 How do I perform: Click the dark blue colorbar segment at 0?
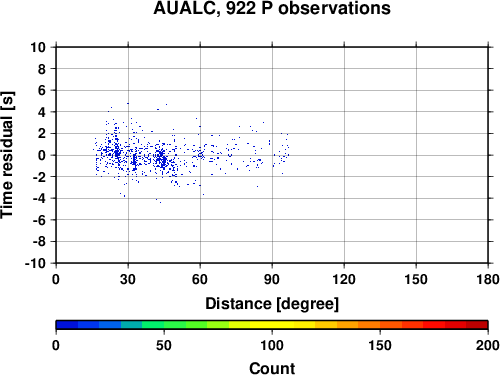click(67, 325)
